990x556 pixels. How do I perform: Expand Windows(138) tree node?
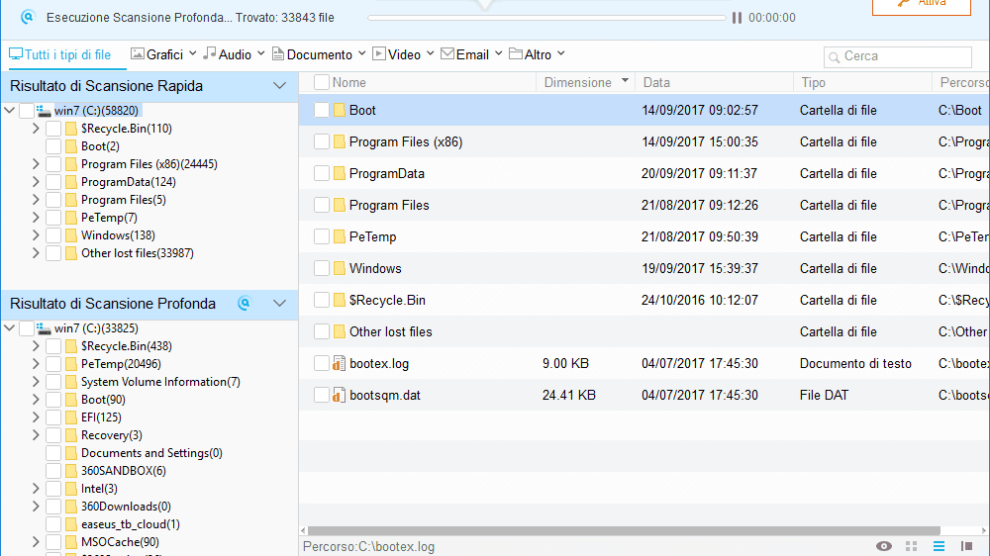(x=36, y=235)
